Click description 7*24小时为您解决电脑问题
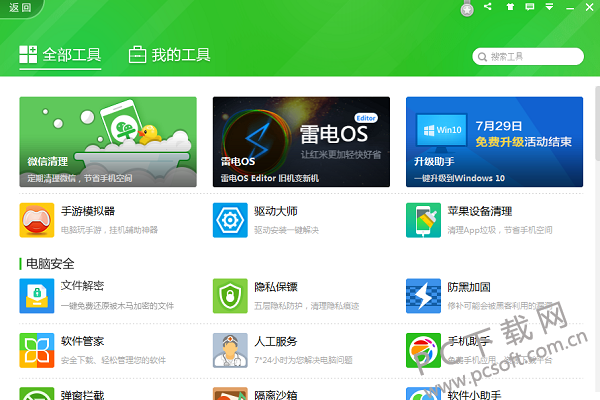This screenshot has height=400, width=600. (303, 360)
